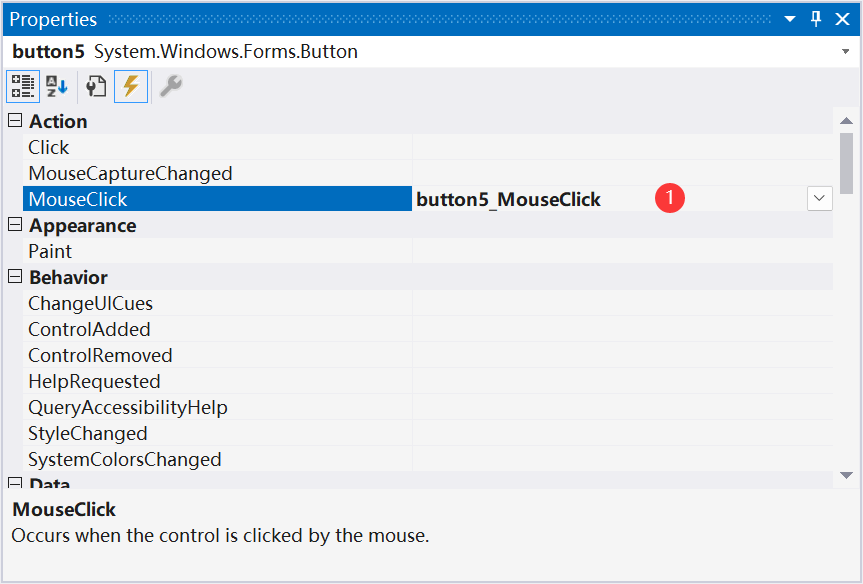The width and height of the screenshot is (863, 584).
Task: Show Properties page icon in toolbar
Action: click(96, 86)
